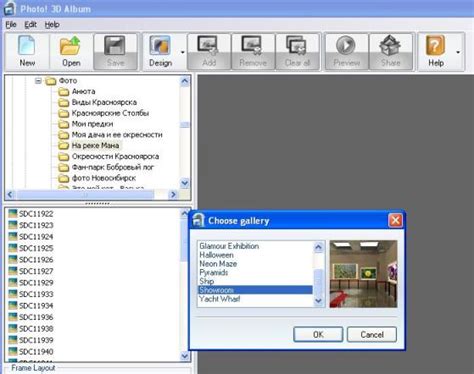Select the Design toolbar icon
474x374 pixels.
160,46
